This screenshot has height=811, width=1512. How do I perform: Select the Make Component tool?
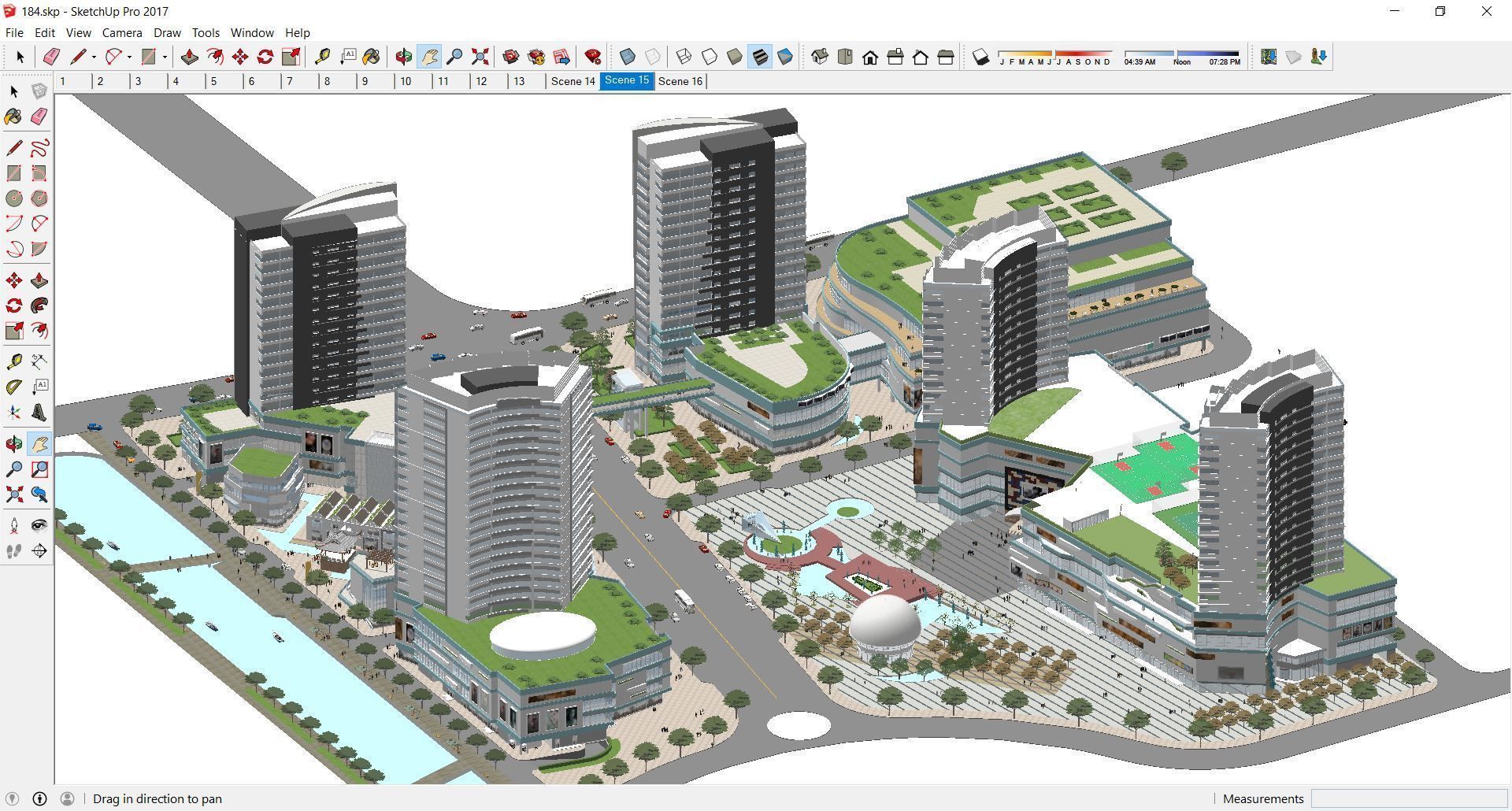point(39,91)
